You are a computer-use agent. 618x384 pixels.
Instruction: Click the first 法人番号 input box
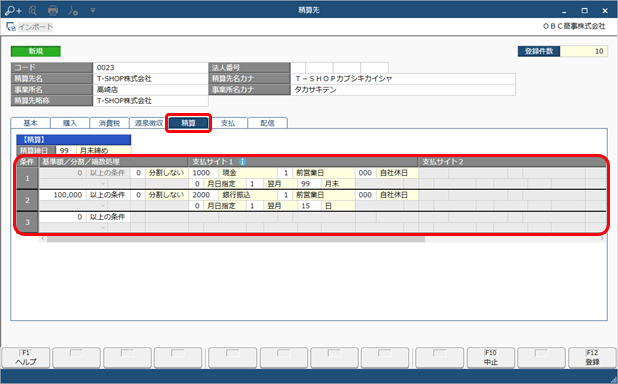coord(298,67)
